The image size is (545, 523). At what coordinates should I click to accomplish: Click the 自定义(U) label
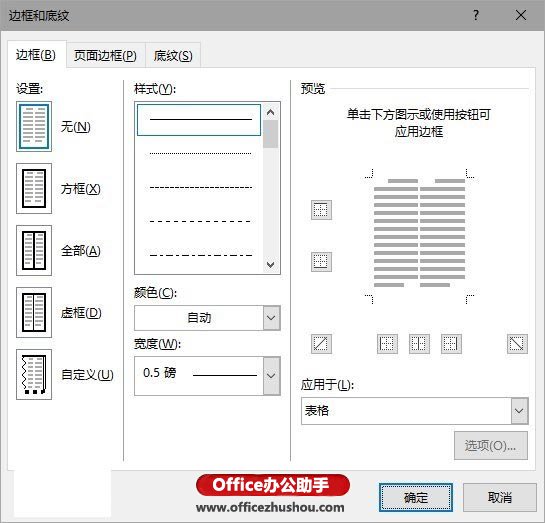coord(87,375)
